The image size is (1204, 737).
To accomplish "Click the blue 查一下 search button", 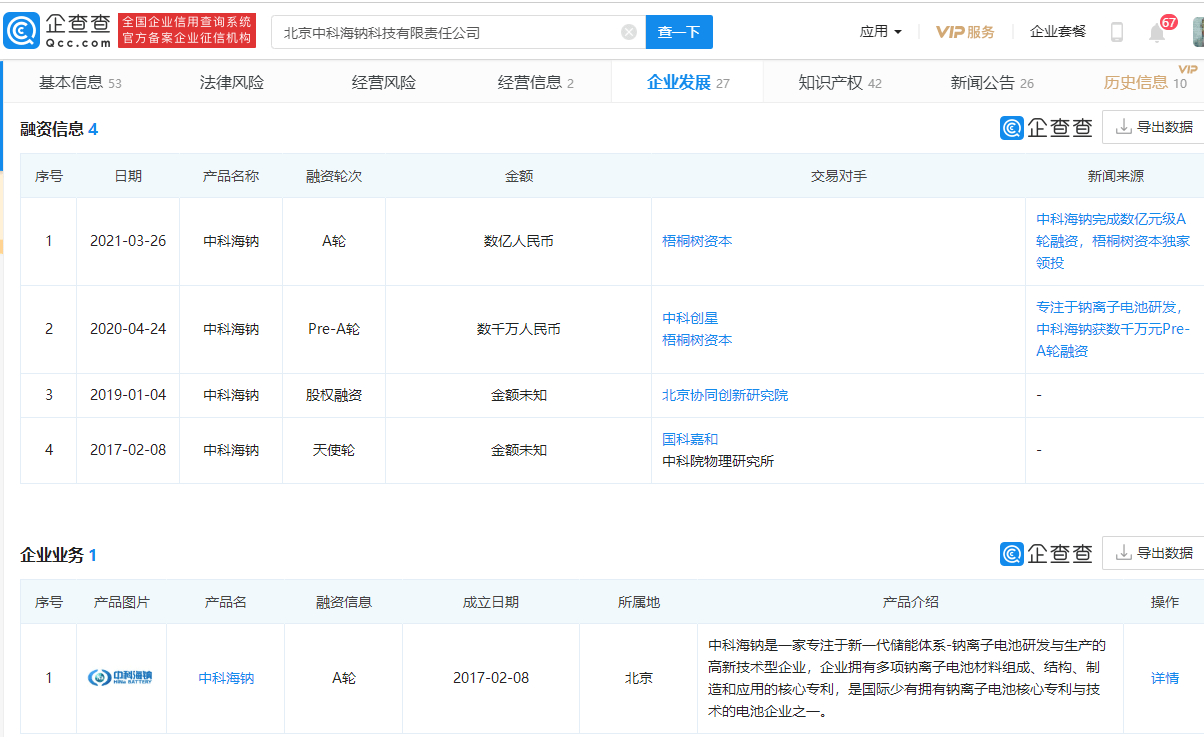I will tap(678, 31).
